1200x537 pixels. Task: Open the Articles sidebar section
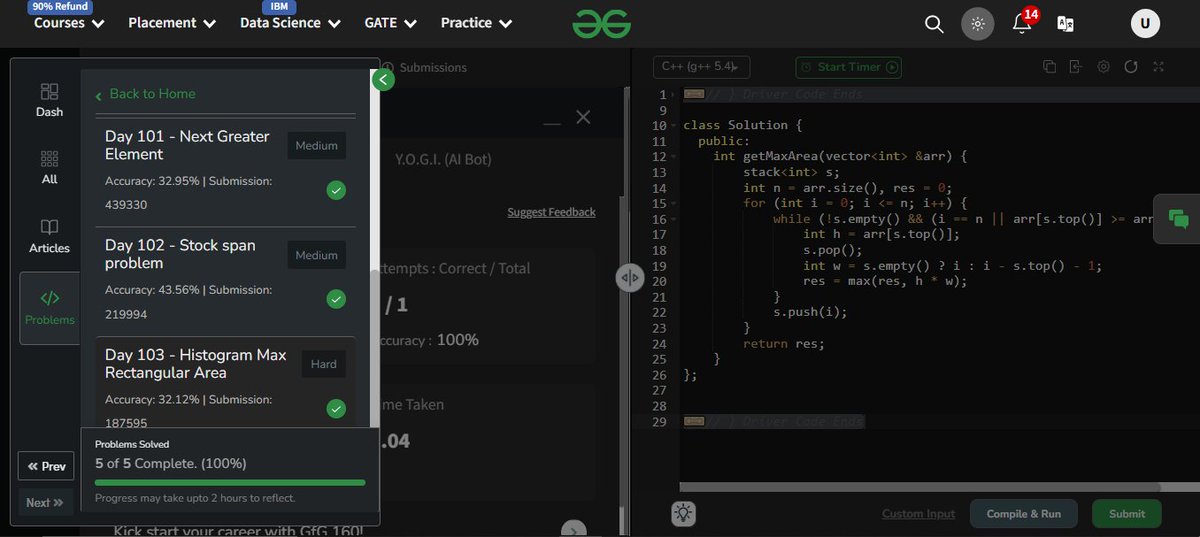(49, 236)
